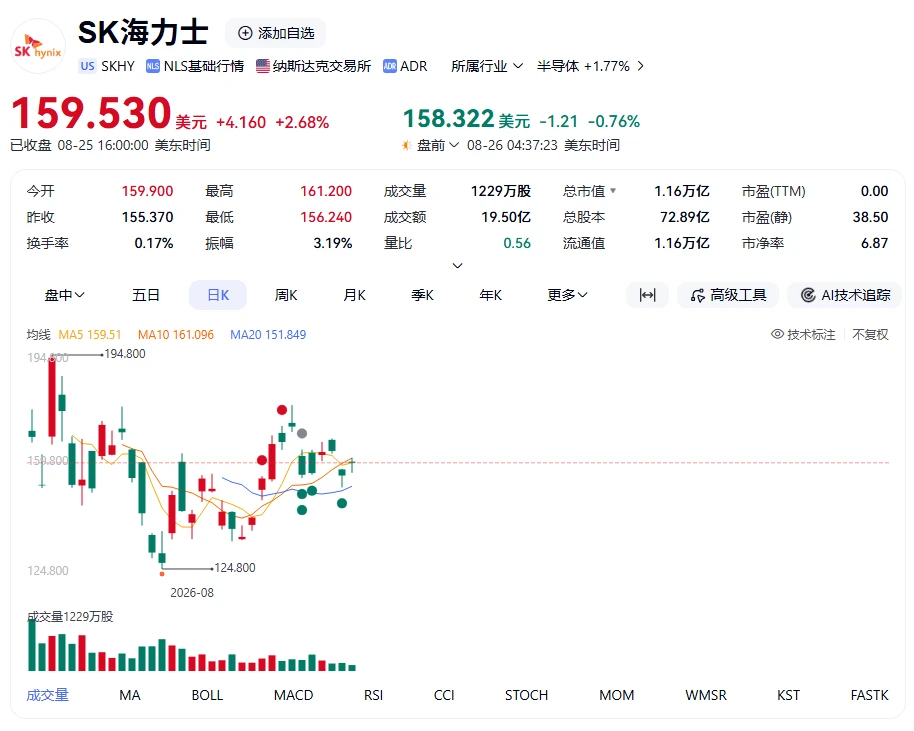The height and width of the screenshot is (731, 914).
Task: Switch to the 季K chart tab
Action: (423, 295)
